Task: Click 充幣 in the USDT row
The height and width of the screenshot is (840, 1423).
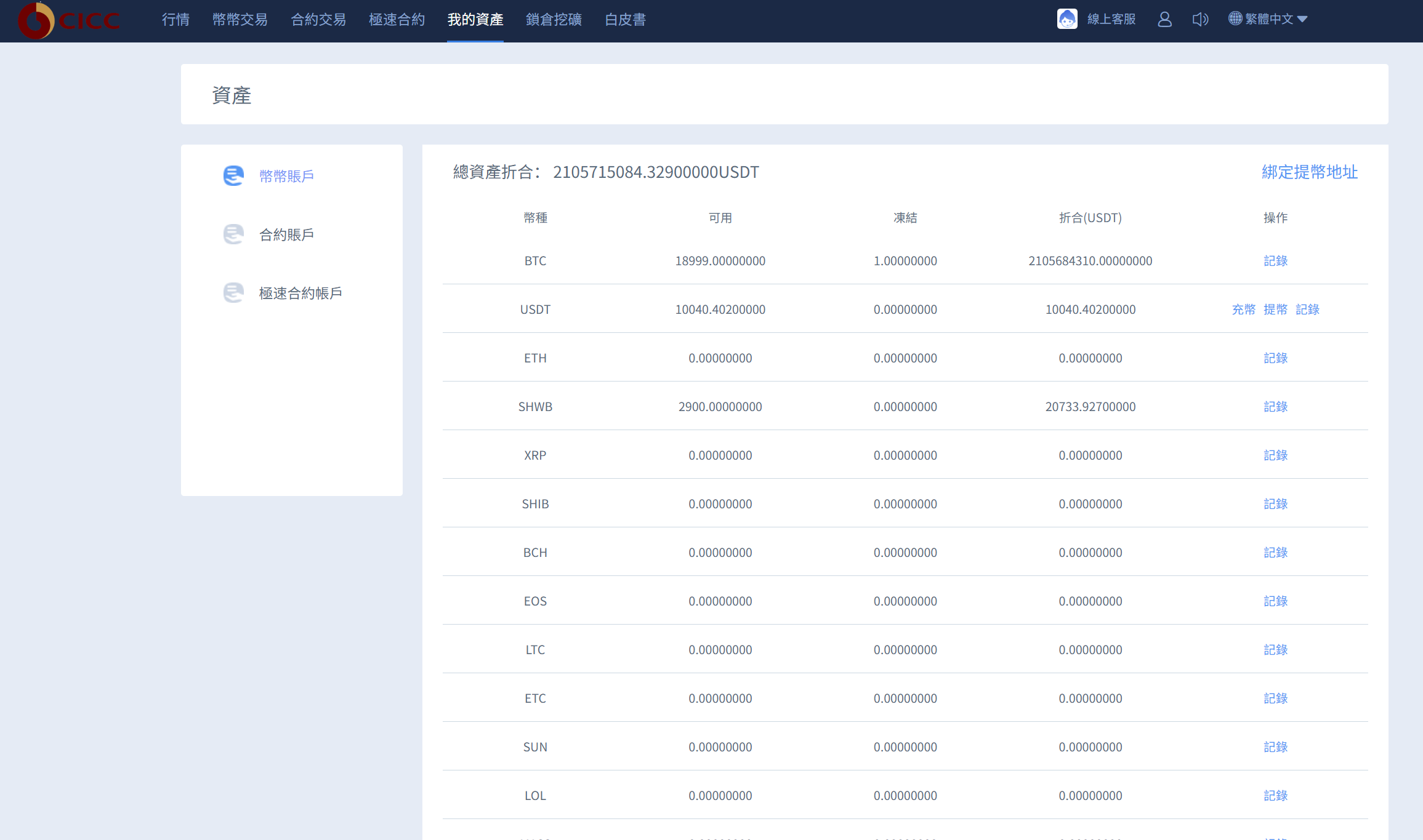Action: tap(1243, 310)
